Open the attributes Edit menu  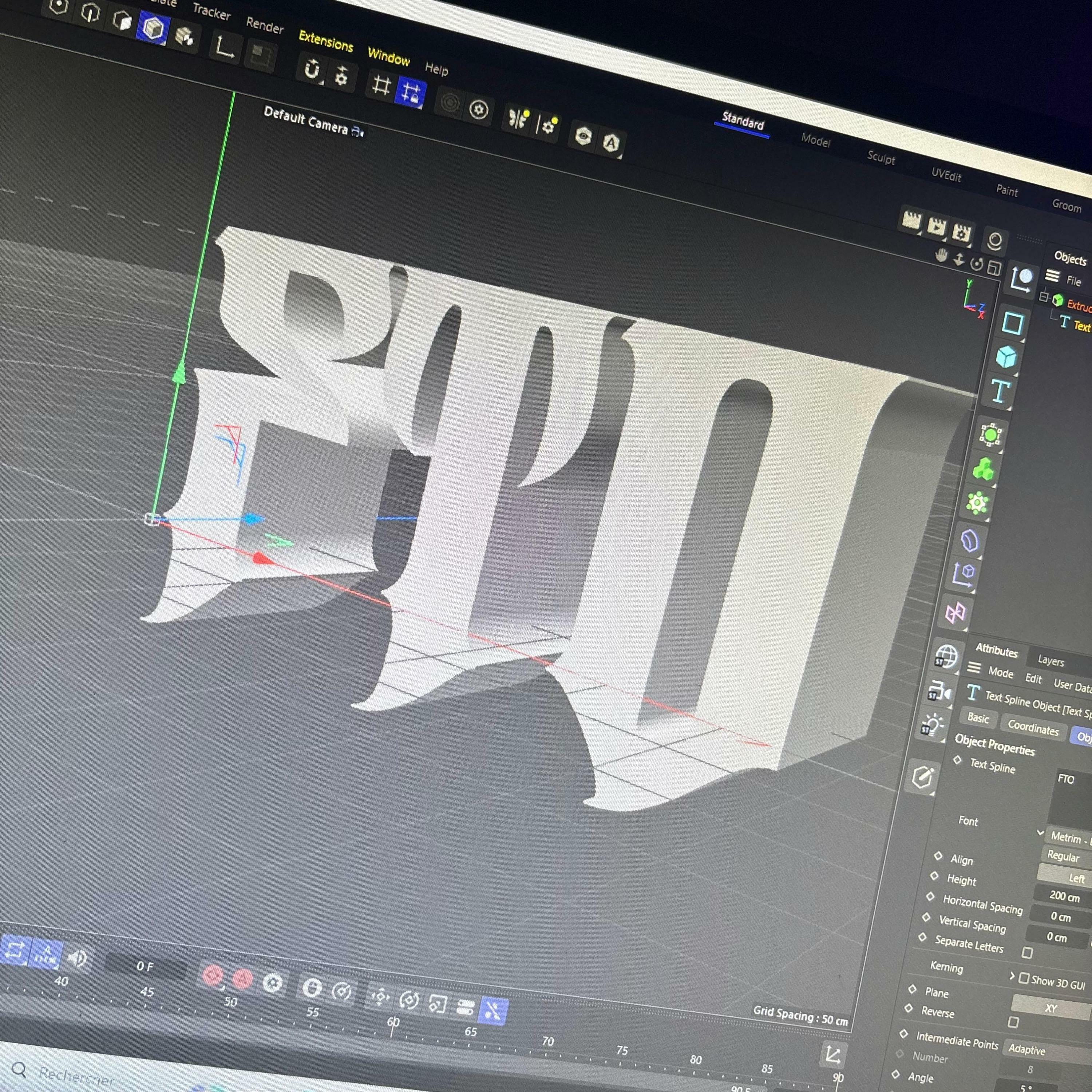pyautogui.click(x=1033, y=679)
